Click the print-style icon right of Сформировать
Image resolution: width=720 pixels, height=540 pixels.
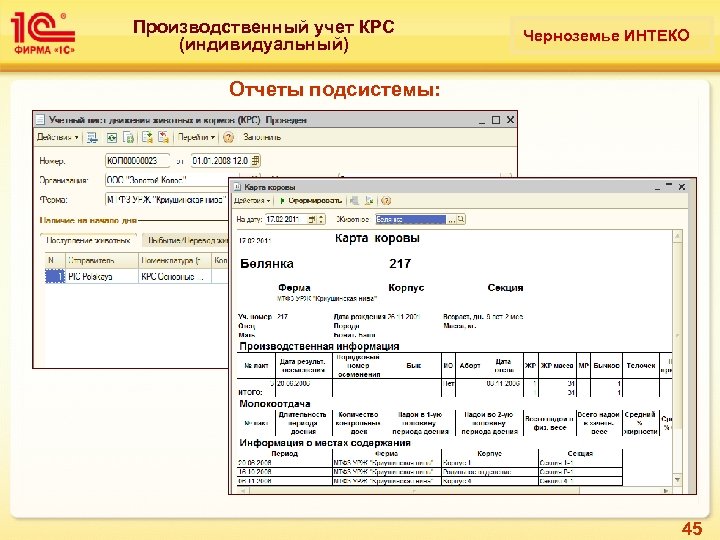(x=354, y=201)
